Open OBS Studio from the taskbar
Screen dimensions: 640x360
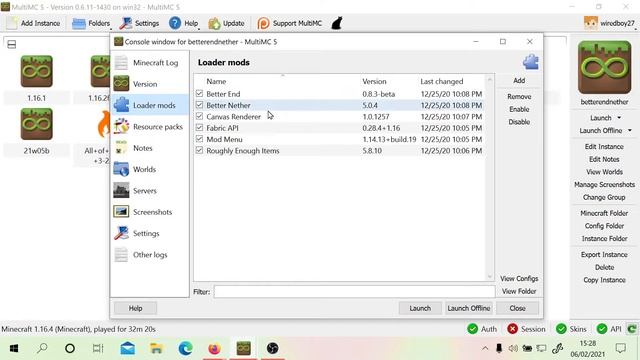coord(273,348)
